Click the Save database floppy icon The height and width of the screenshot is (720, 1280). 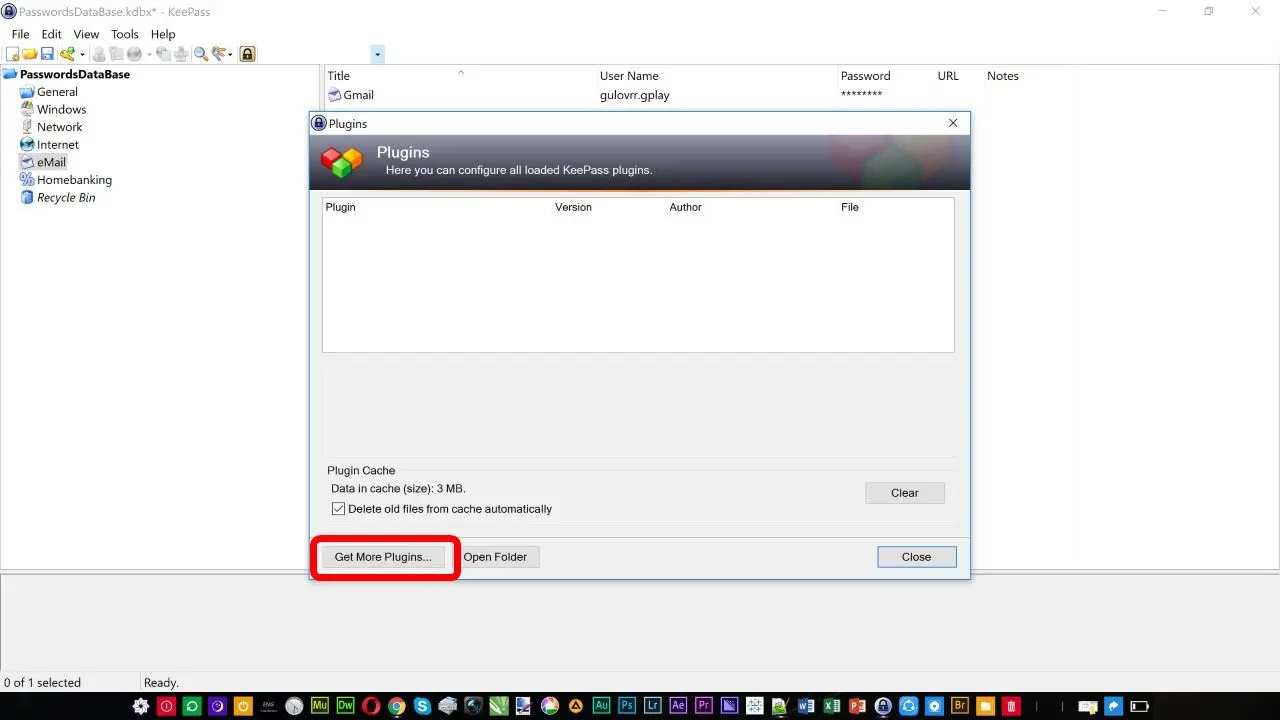point(47,54)
